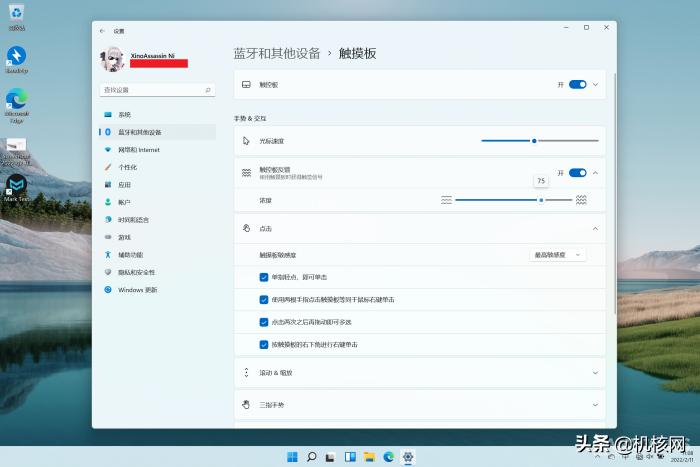Expand the 触摸板 row chevron
The height and width of the screenshot is (467, 700).
coord(595,84)
